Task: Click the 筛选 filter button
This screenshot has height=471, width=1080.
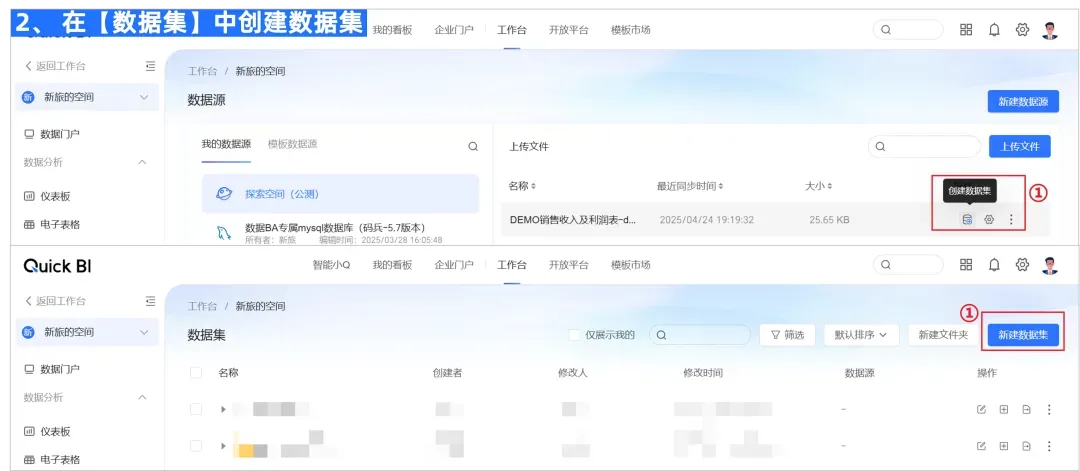Action: [x=787, y=335]
